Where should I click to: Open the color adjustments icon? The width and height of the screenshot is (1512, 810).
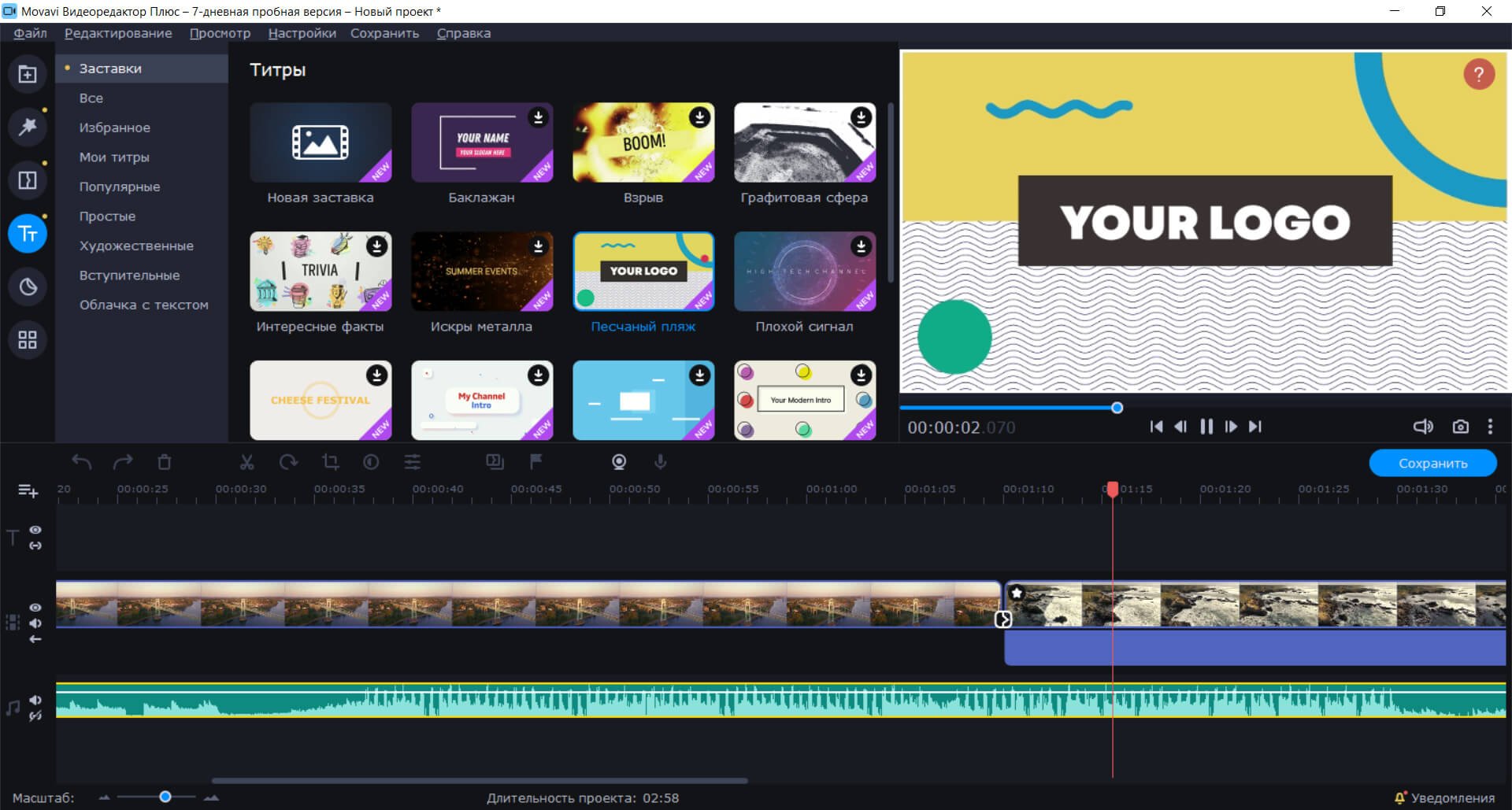coord(371,462)
